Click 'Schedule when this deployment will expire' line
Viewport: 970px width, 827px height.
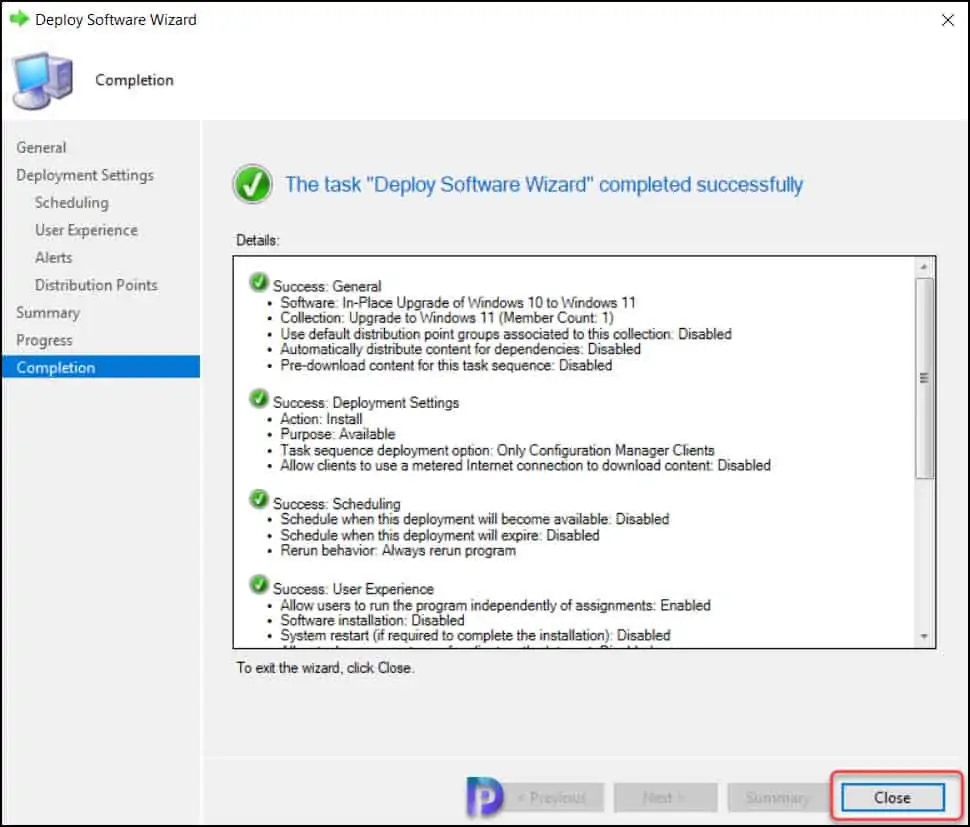coord(440,535)
